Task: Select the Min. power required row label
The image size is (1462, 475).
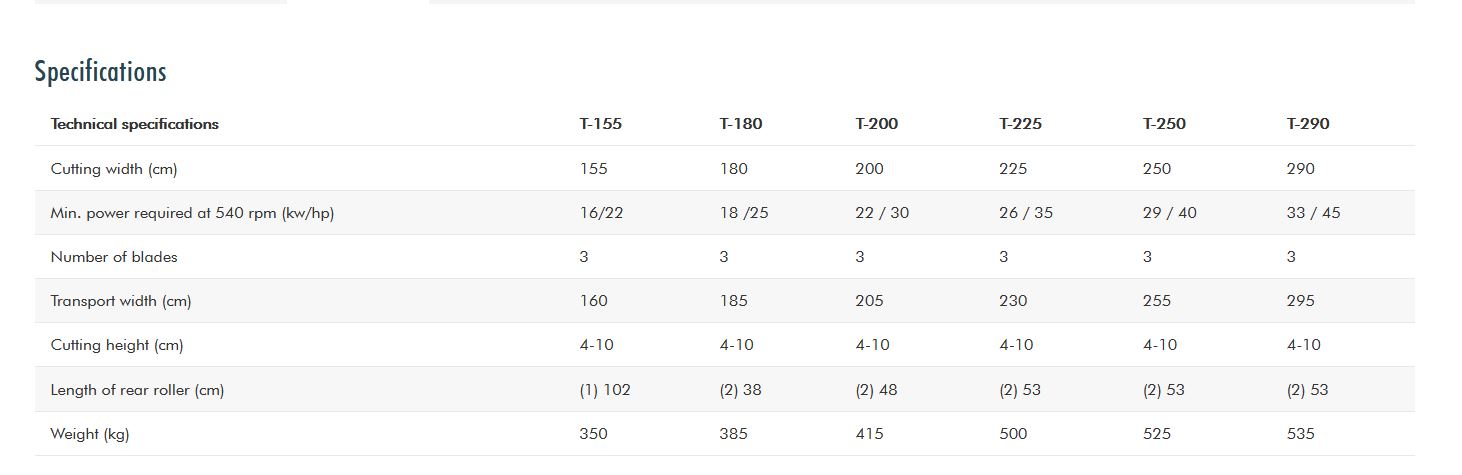Action: pos(192,213)
